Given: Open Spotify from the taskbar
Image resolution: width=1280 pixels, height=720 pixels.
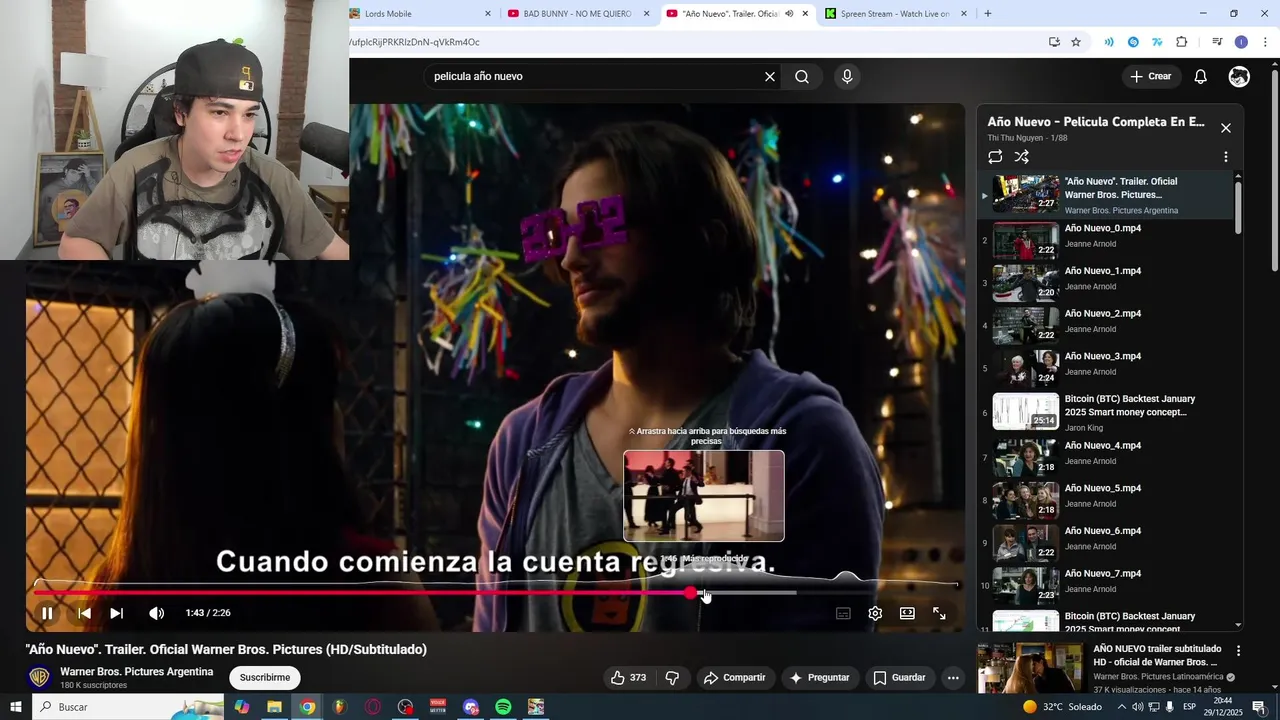Looking at the screenshot, I should (x=504, y=707).
